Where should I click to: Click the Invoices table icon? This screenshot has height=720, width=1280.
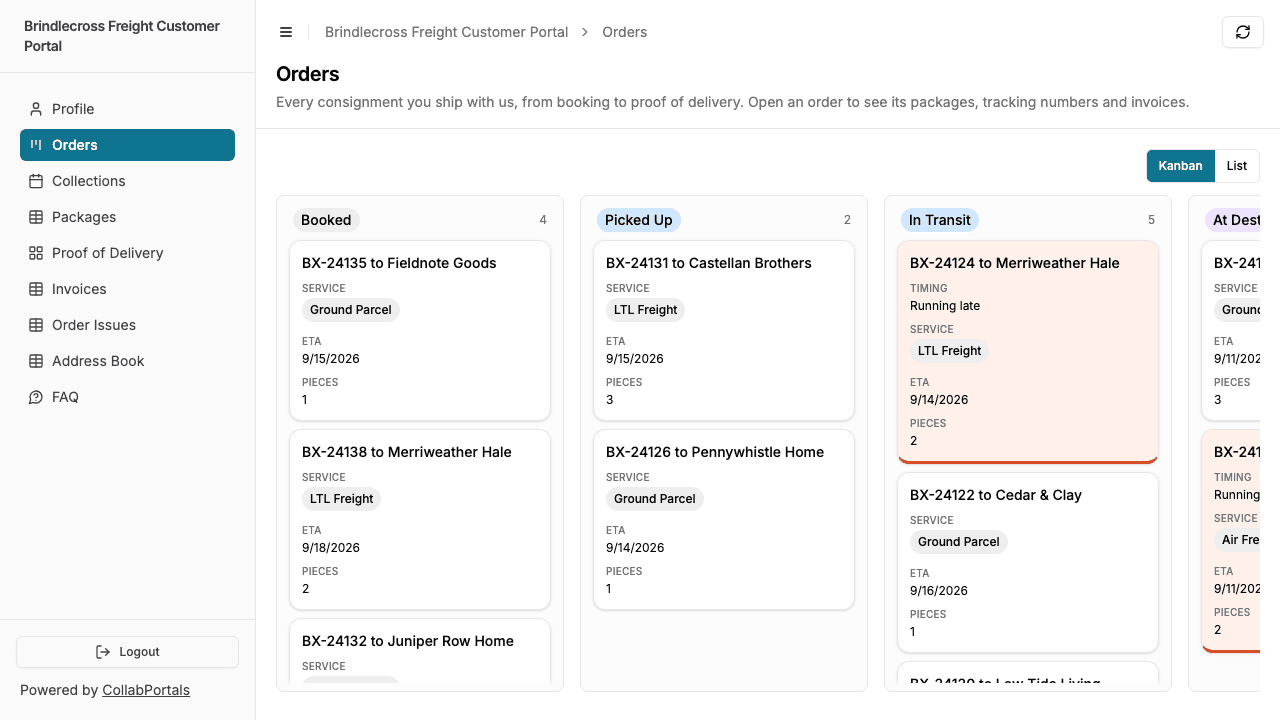[36, 289]
